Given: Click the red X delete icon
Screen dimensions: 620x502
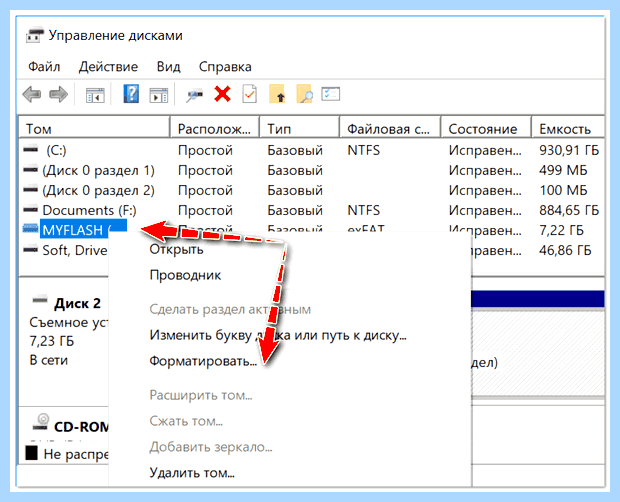Looking at the screenshot, I should click(223, 94).
